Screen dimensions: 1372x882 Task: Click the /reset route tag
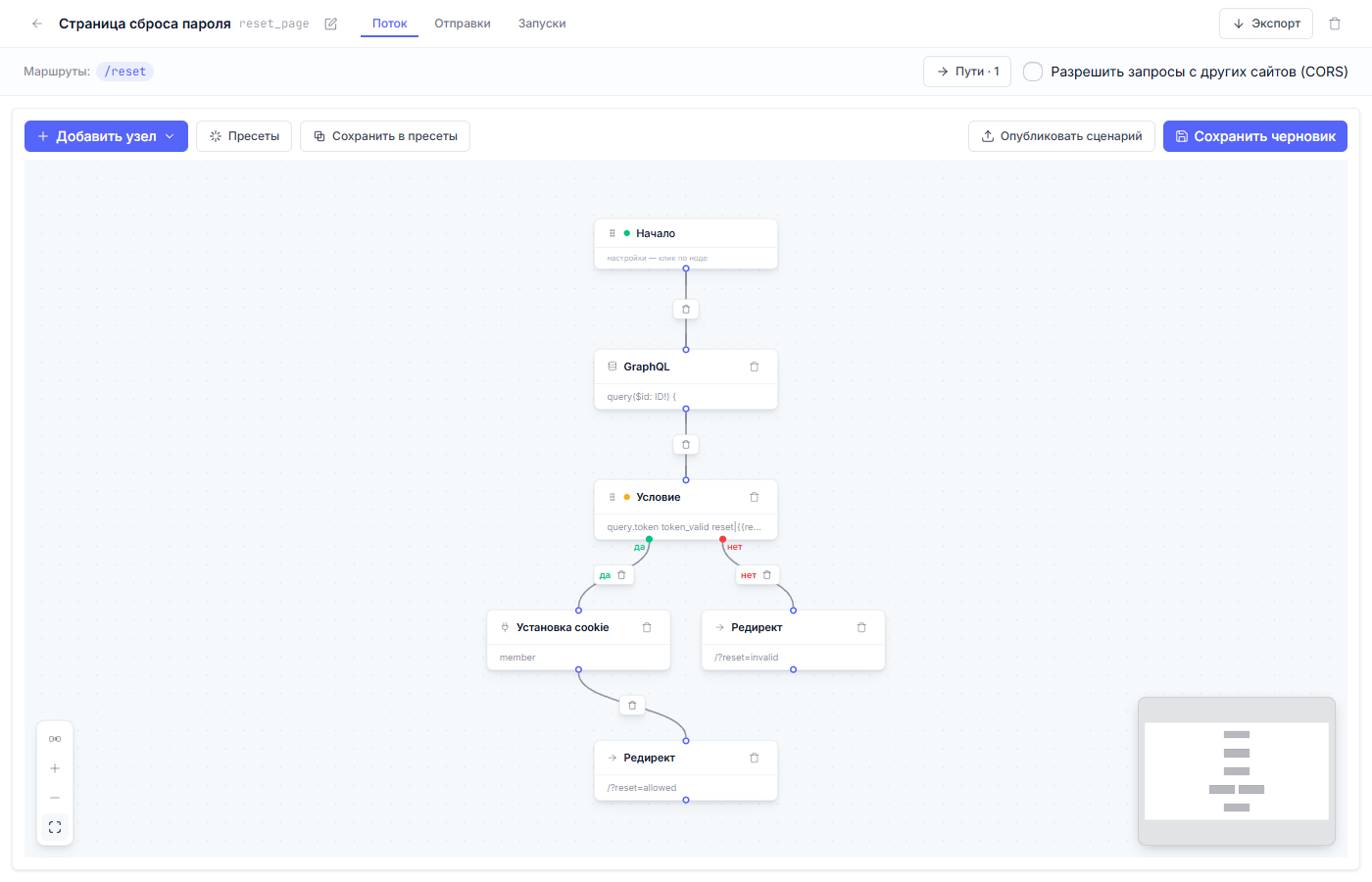tap(125, 72)
